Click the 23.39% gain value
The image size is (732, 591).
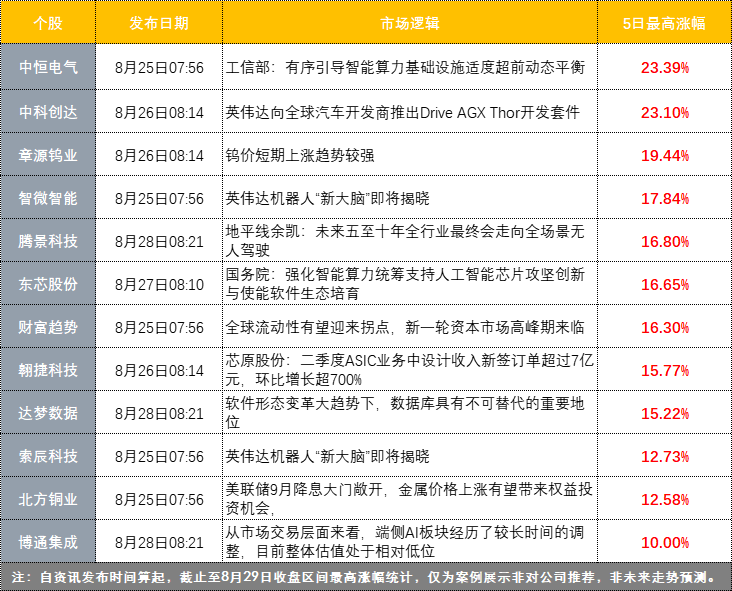point(665,68)
